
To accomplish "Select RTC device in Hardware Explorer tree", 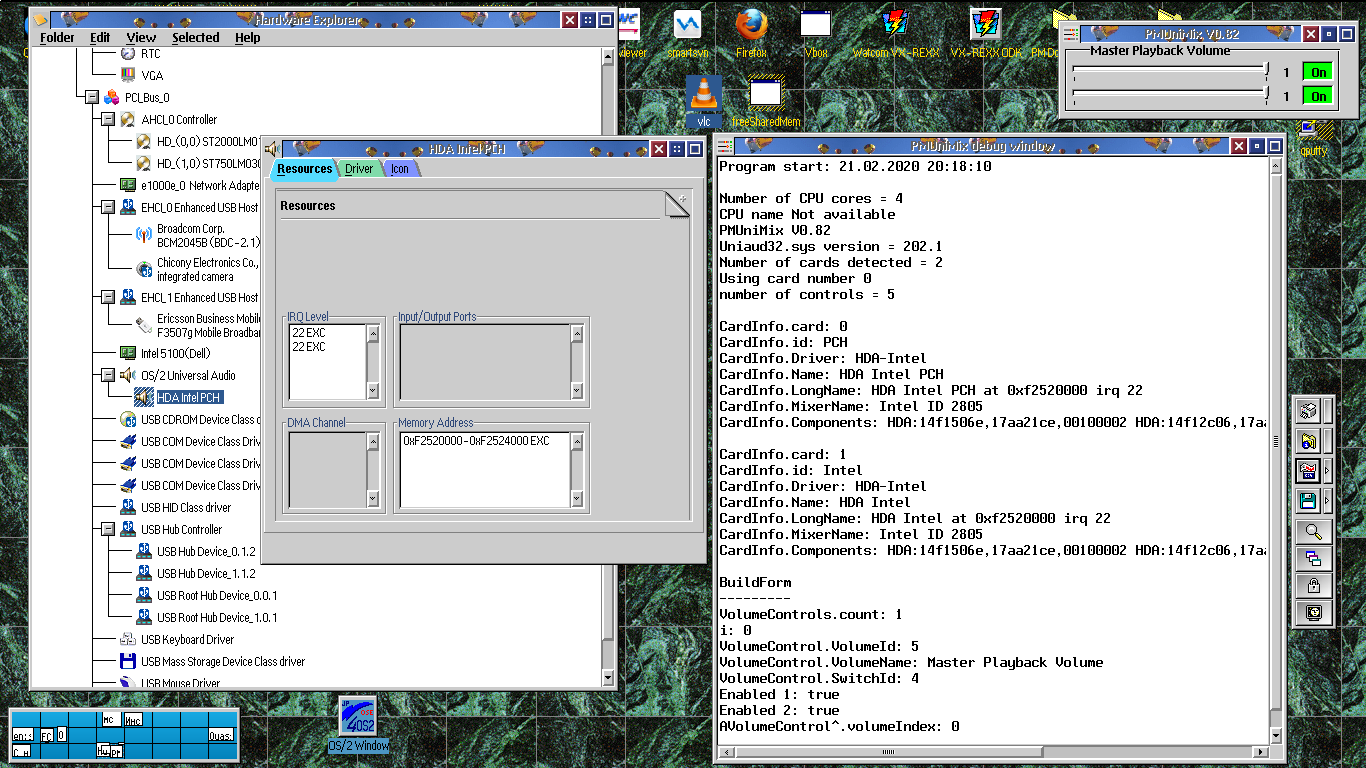I will (140, 53).
